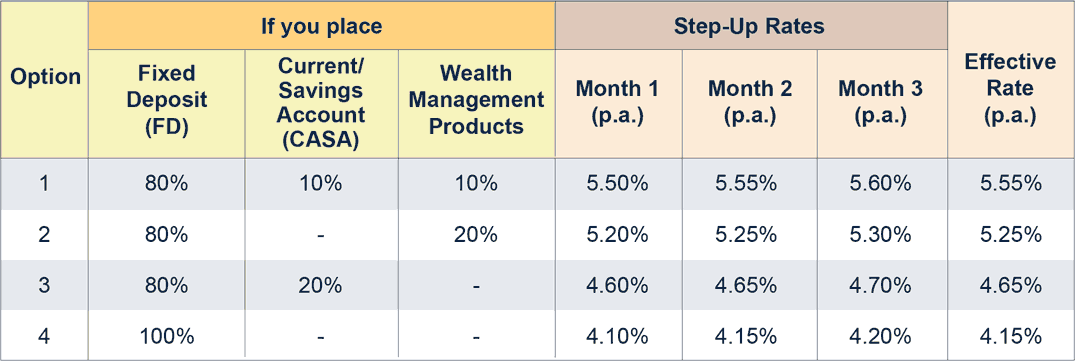Screen dimensions: 1075x361
Task: Click the Step-Up Rates header
Action: click(x=751, y=25)
